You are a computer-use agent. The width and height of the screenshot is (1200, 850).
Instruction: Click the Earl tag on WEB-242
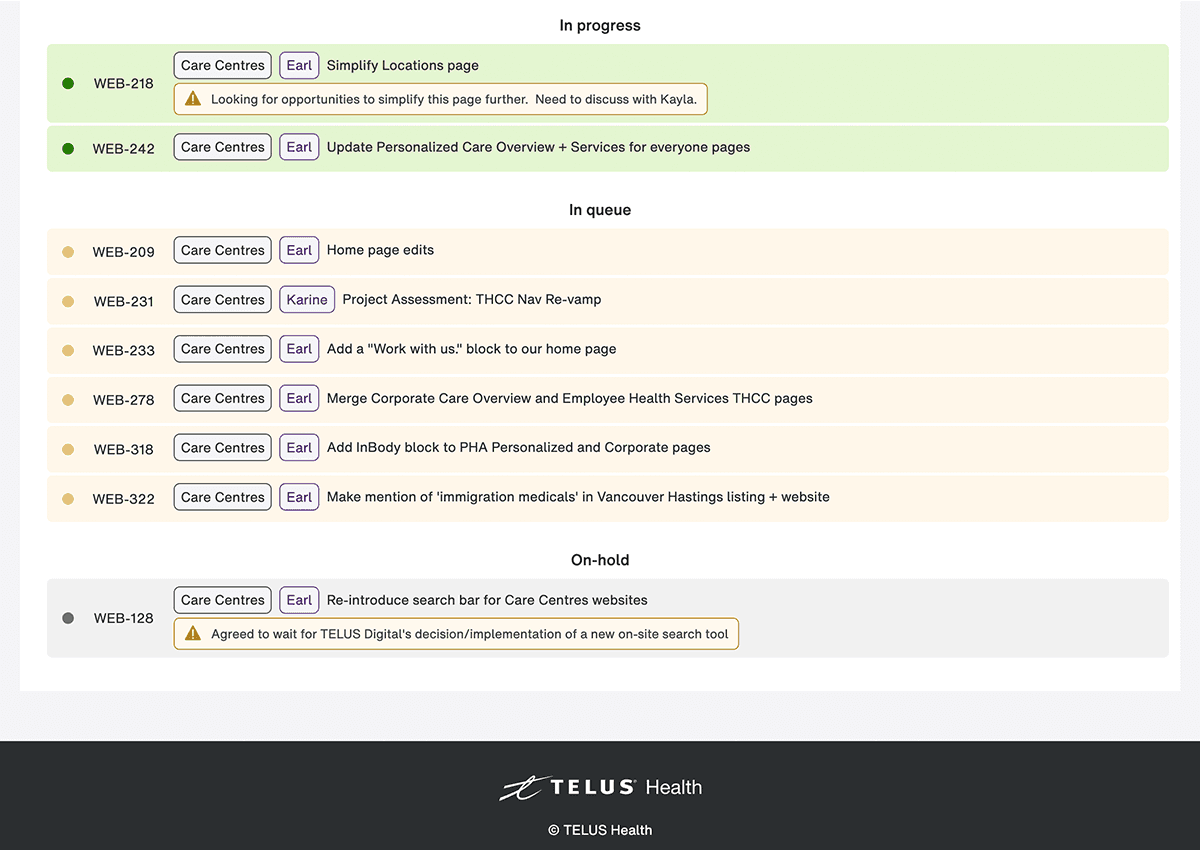point(299,147)
